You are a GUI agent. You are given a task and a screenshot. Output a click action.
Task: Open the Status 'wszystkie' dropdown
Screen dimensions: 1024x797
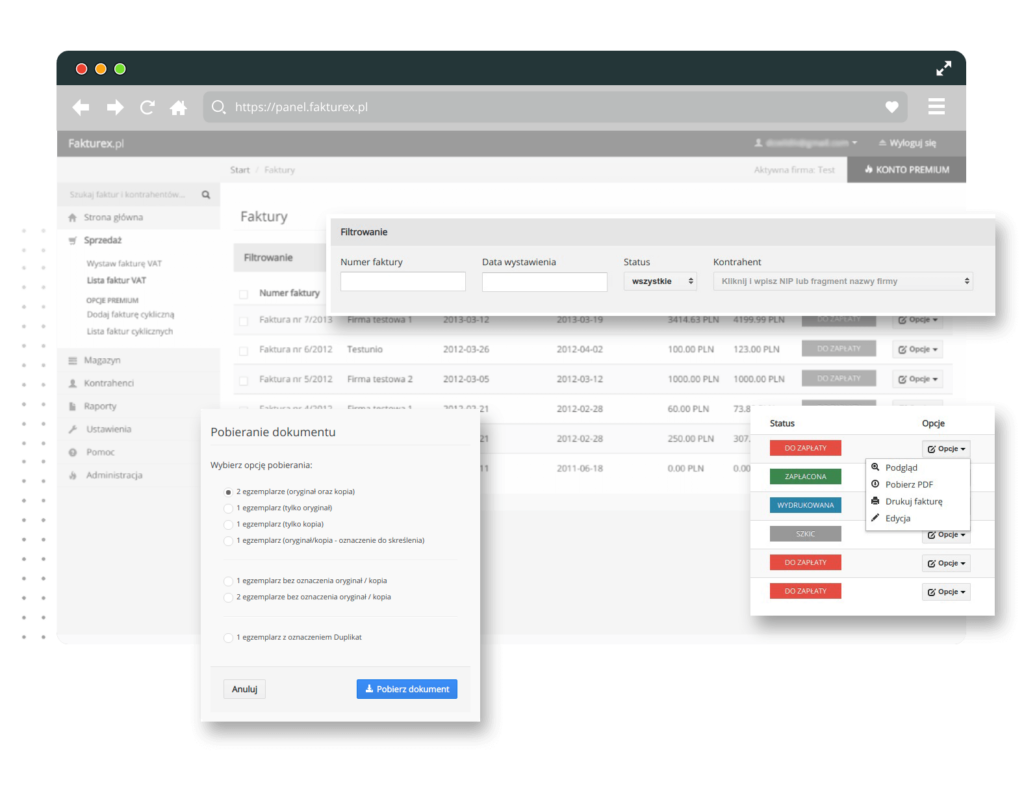[x=660, y=282]
